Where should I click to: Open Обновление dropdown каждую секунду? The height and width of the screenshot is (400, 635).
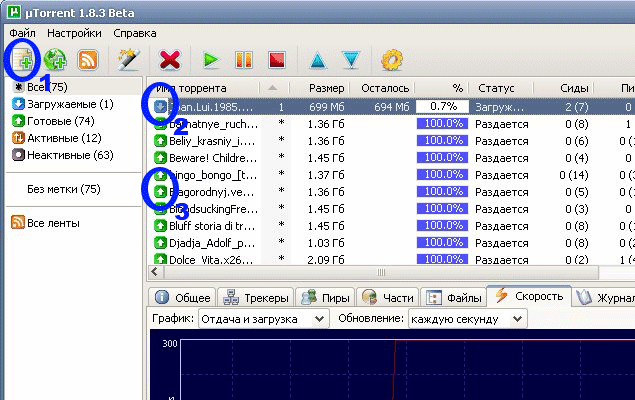468,319
